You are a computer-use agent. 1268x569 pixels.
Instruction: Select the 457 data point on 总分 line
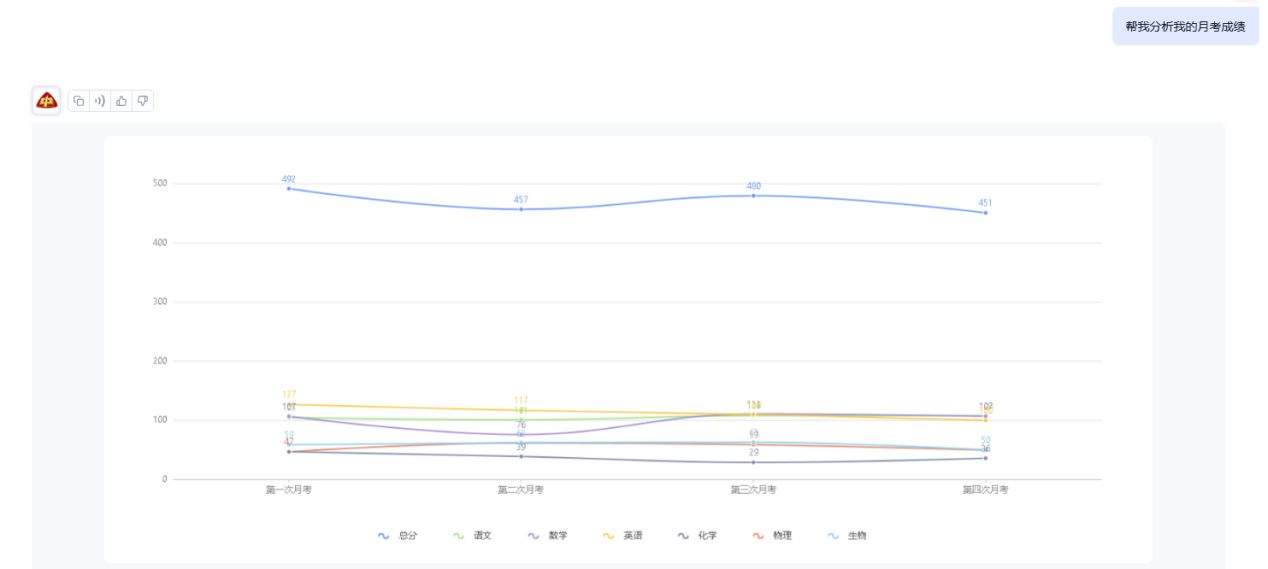coord(521,209)
